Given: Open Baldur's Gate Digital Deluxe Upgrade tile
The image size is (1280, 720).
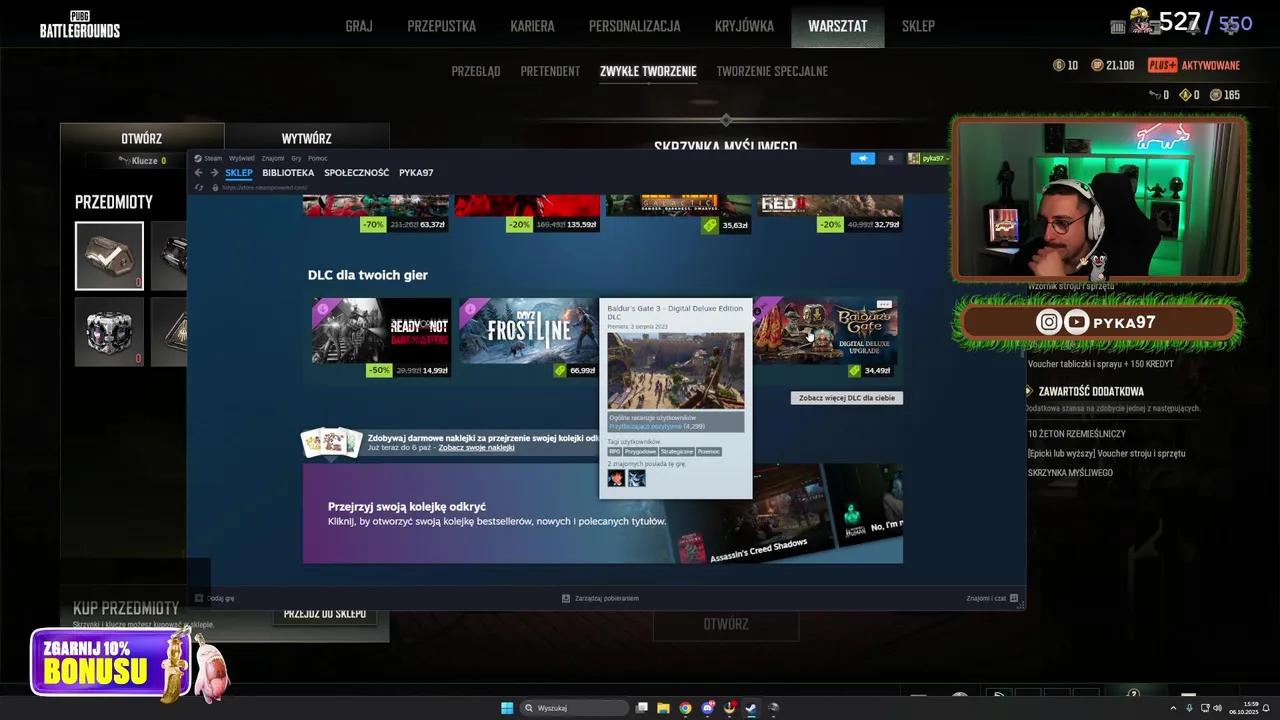Looking at the screenshot, I should click(x=825, y=331).
